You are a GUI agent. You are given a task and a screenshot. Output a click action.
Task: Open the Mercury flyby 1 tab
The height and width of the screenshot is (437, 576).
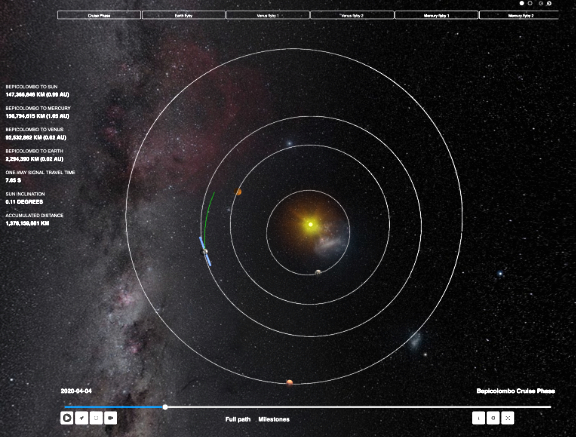[436, 15]
